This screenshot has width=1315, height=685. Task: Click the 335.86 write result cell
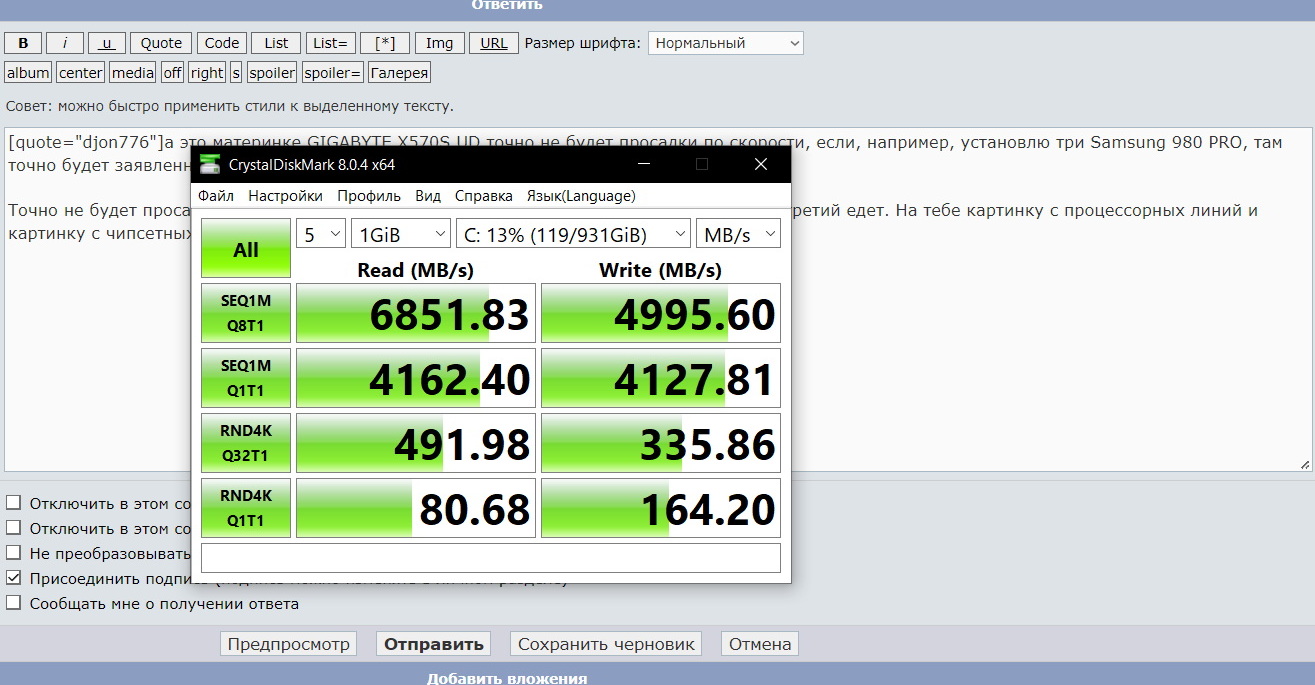click(x=661, y=443)
